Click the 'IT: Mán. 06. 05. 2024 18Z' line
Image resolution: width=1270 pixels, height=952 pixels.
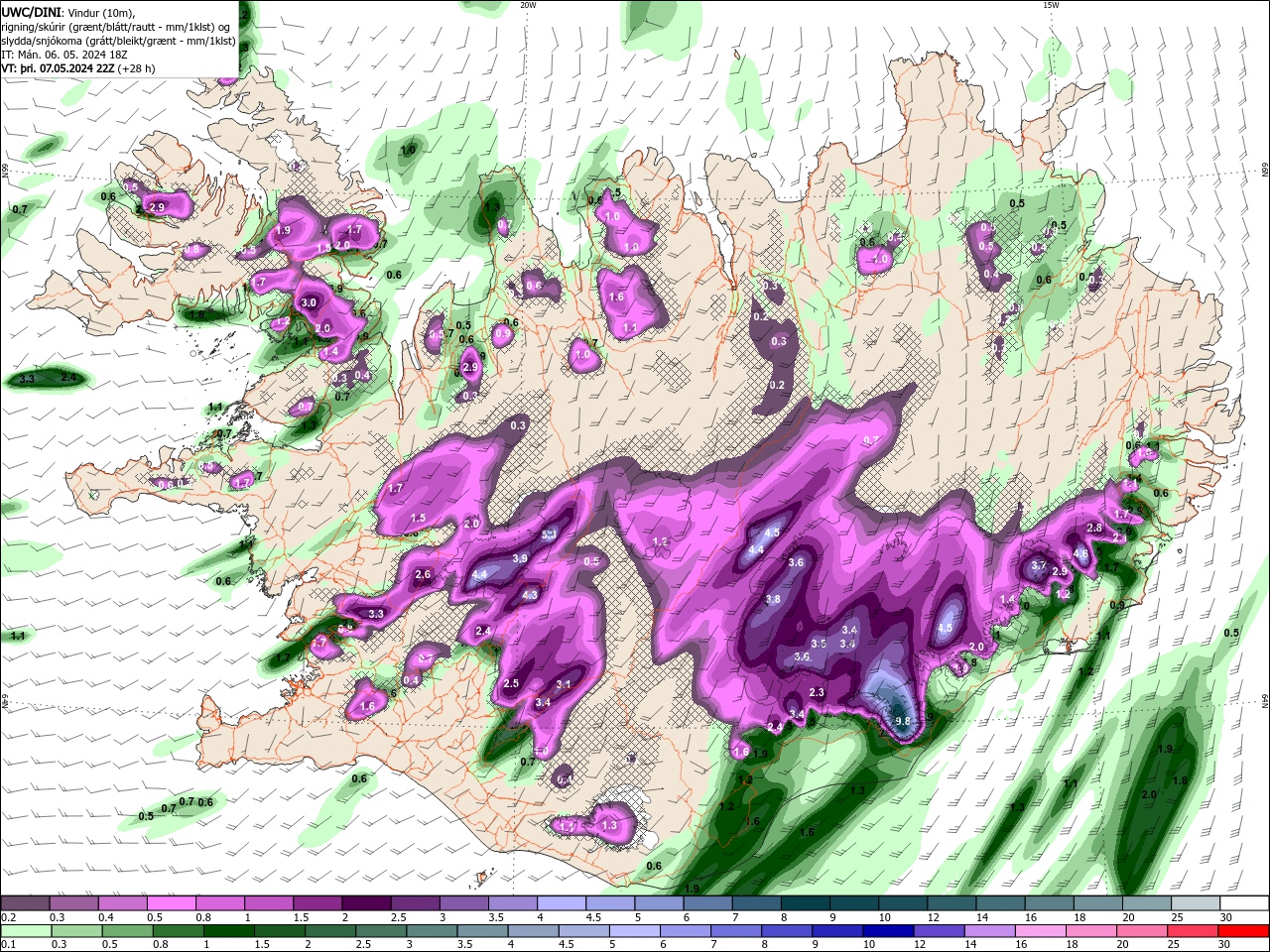click(63, 55)
